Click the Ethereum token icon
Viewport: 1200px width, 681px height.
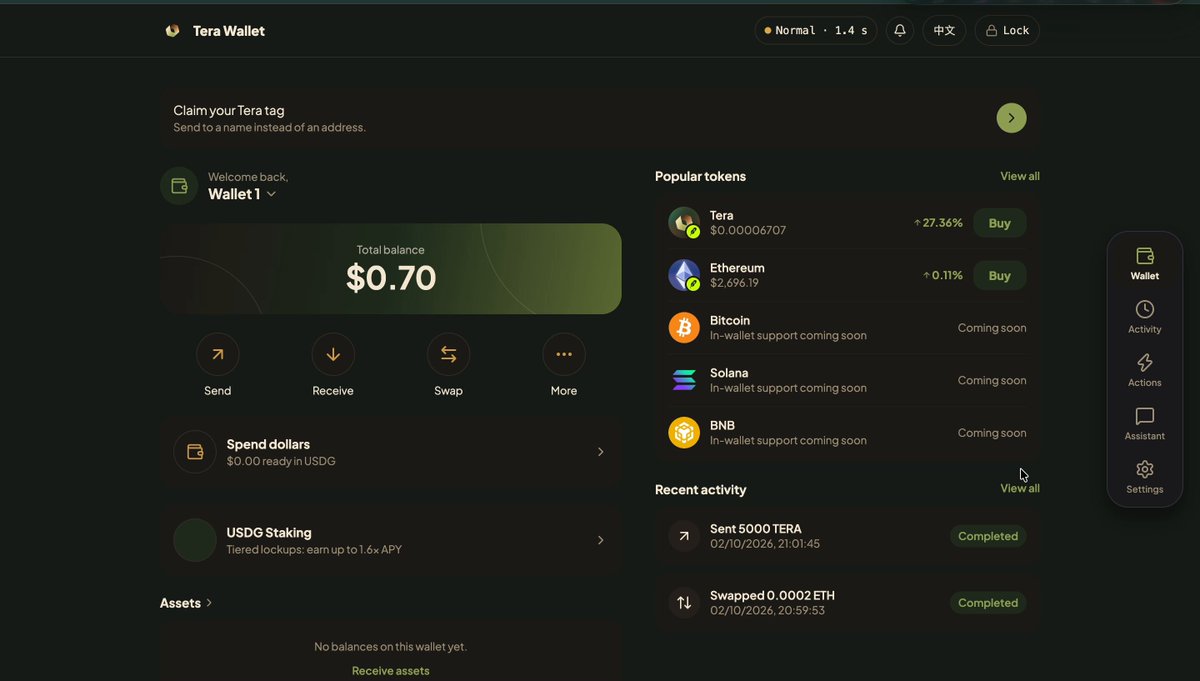pos(684,275)
